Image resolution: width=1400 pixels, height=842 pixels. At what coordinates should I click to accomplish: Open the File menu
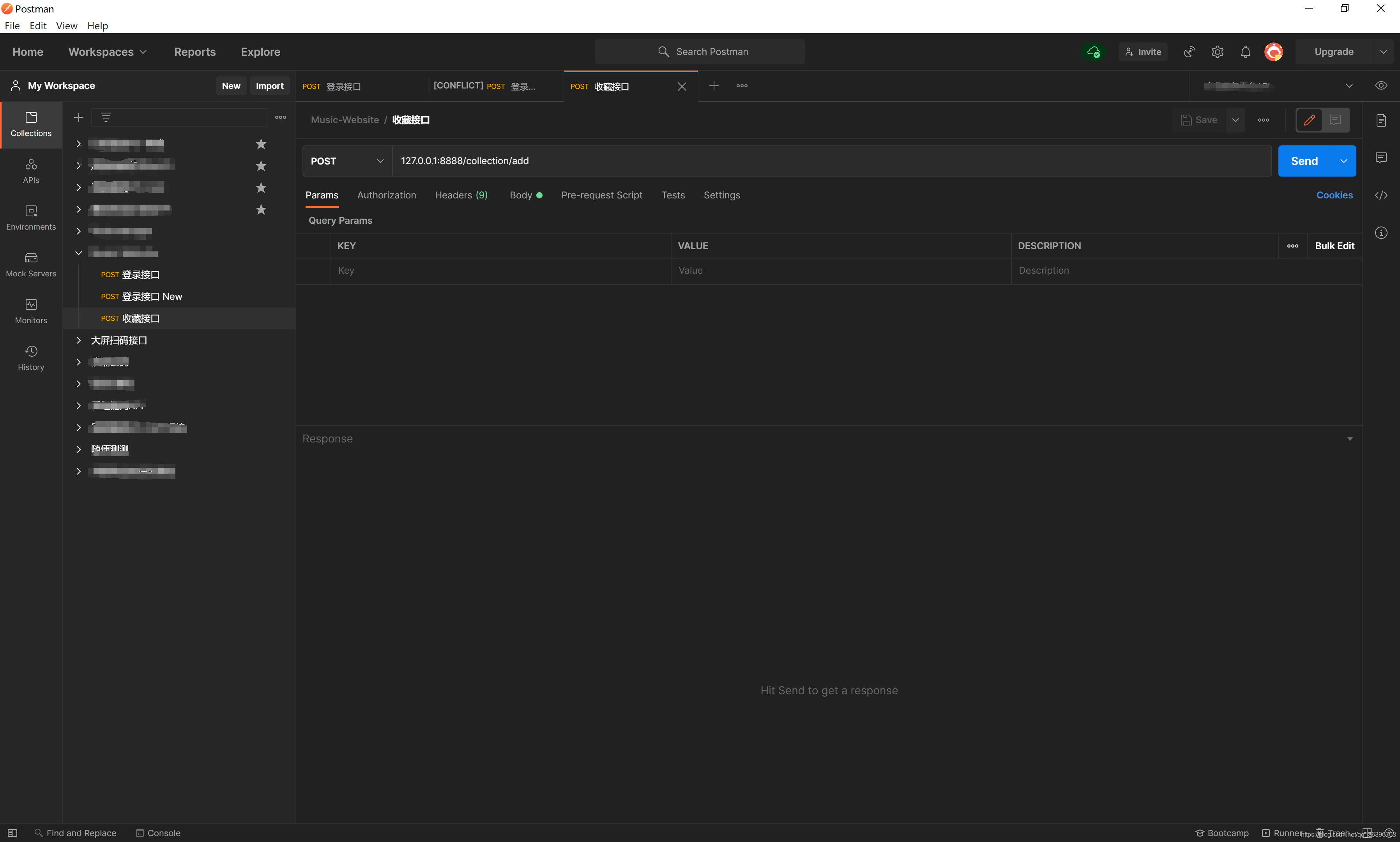[x=12, y=25]
